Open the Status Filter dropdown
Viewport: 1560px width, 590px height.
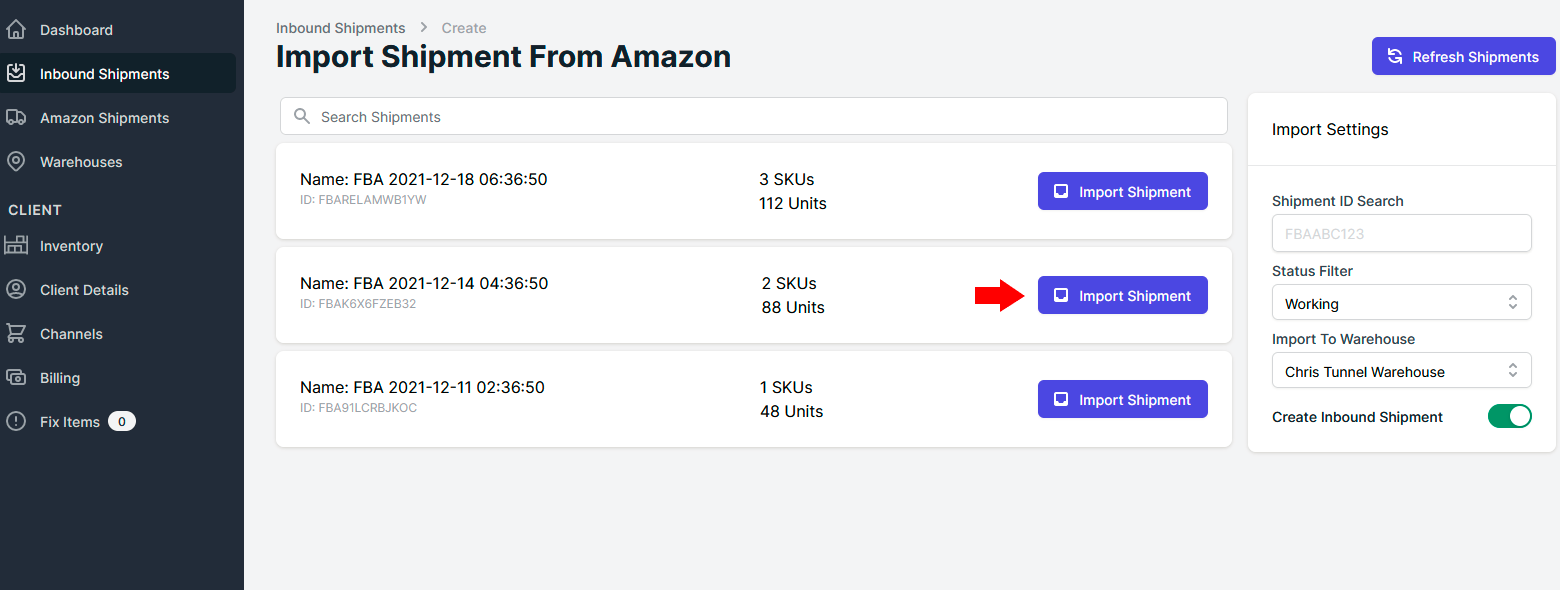click(1402, 303)
